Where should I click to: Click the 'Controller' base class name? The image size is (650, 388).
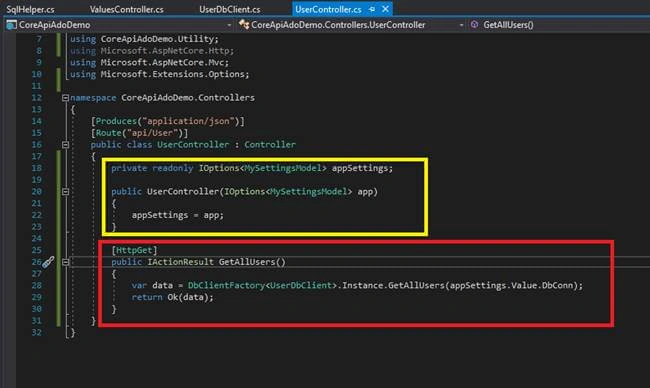(270, 145)
